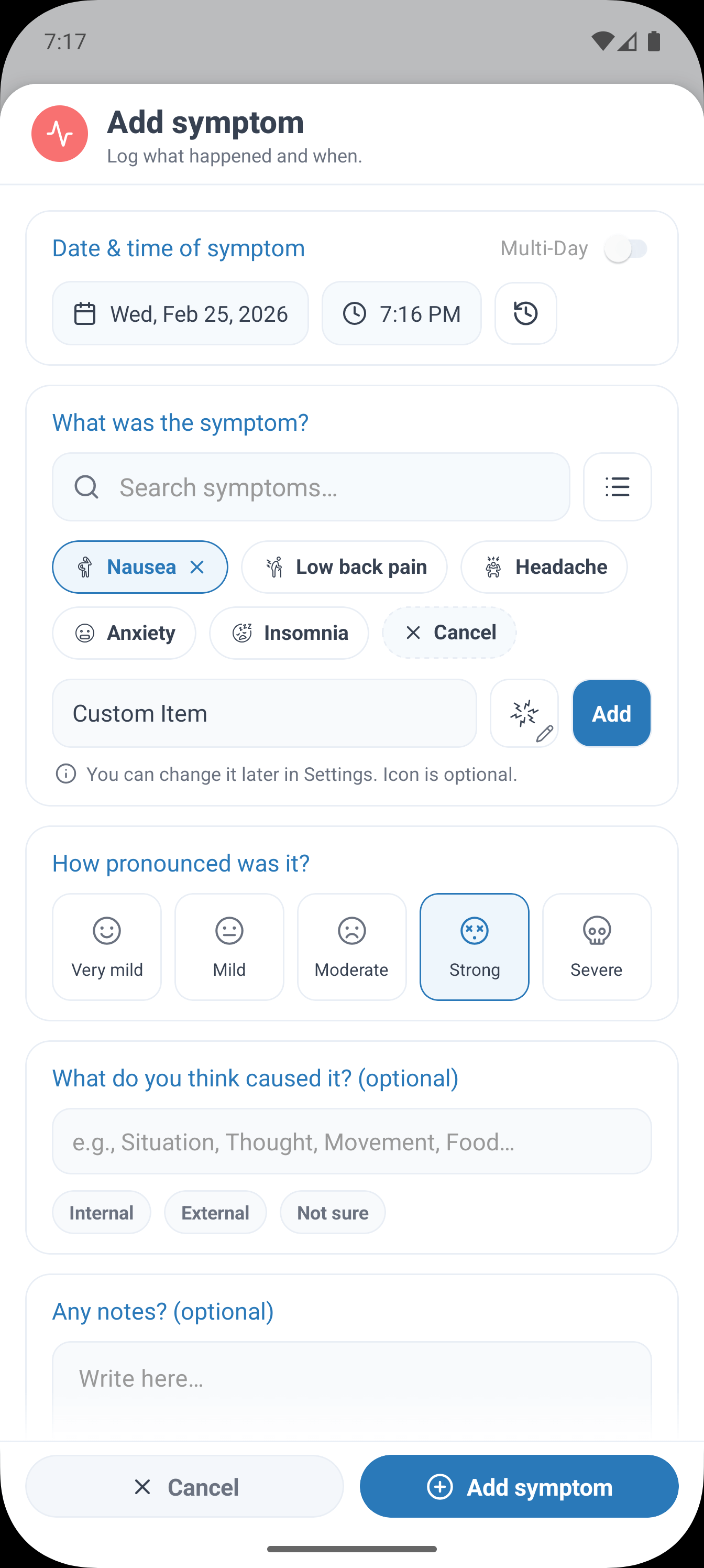Click Cancel on the dashed symptom chip
This screenshot has height=1568, width=704.
pos(448,633)
